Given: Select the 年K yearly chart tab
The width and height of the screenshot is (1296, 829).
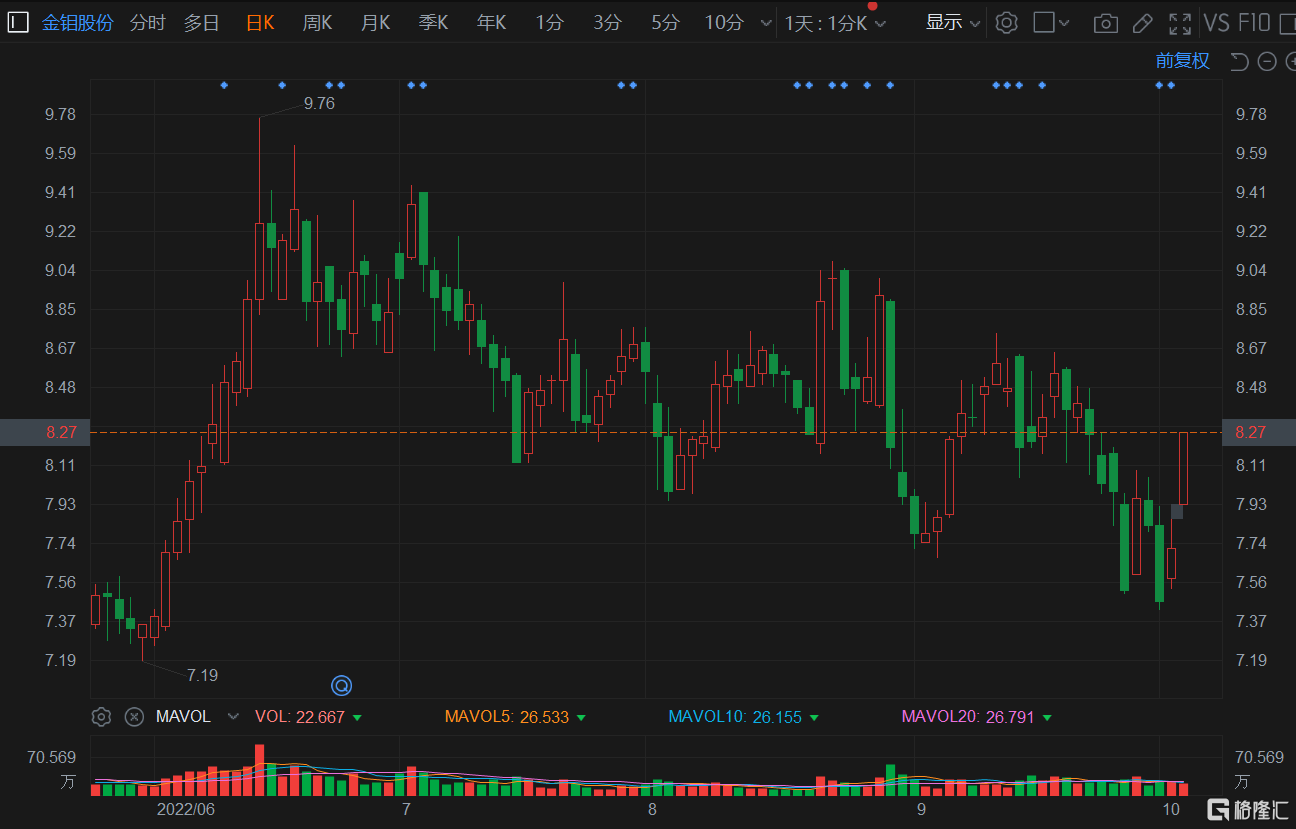Looking at the screenshot, I should click(x=492, y=22).
